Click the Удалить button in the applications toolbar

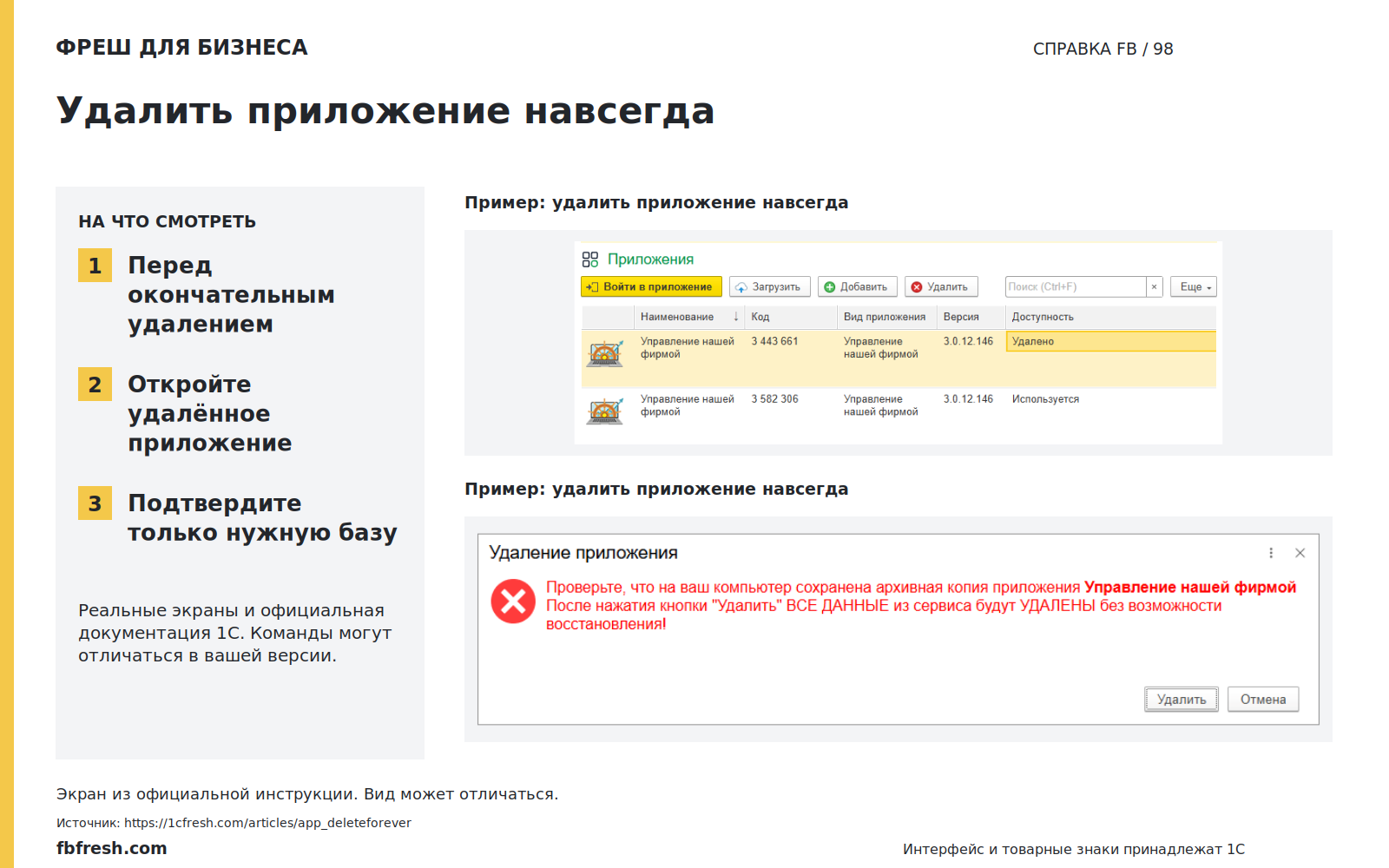(x=941, y=286)
